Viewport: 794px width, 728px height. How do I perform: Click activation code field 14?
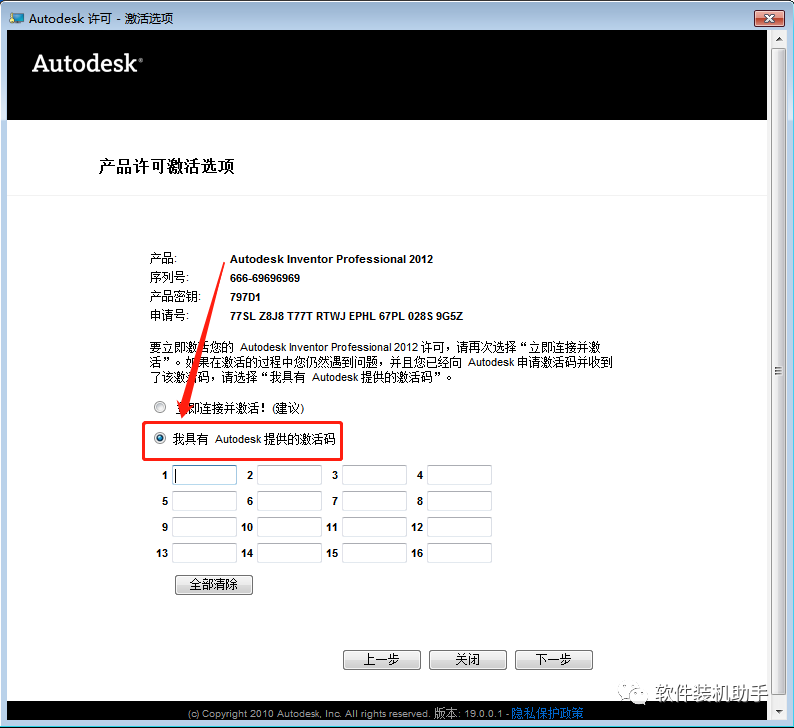(x=290, y=553)
